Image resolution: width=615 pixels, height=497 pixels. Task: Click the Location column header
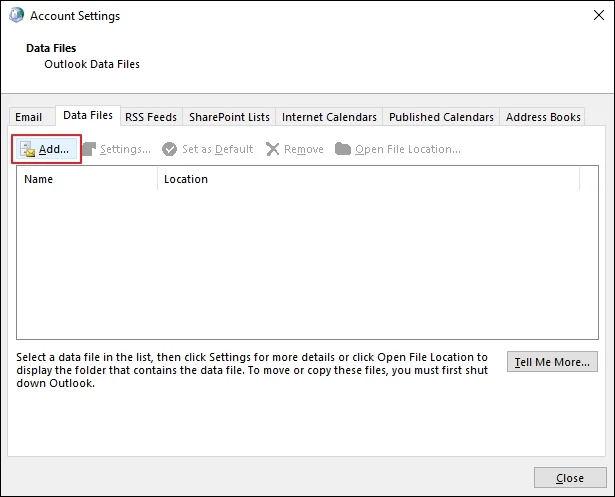pyautogui.click(x=368, y=179)
